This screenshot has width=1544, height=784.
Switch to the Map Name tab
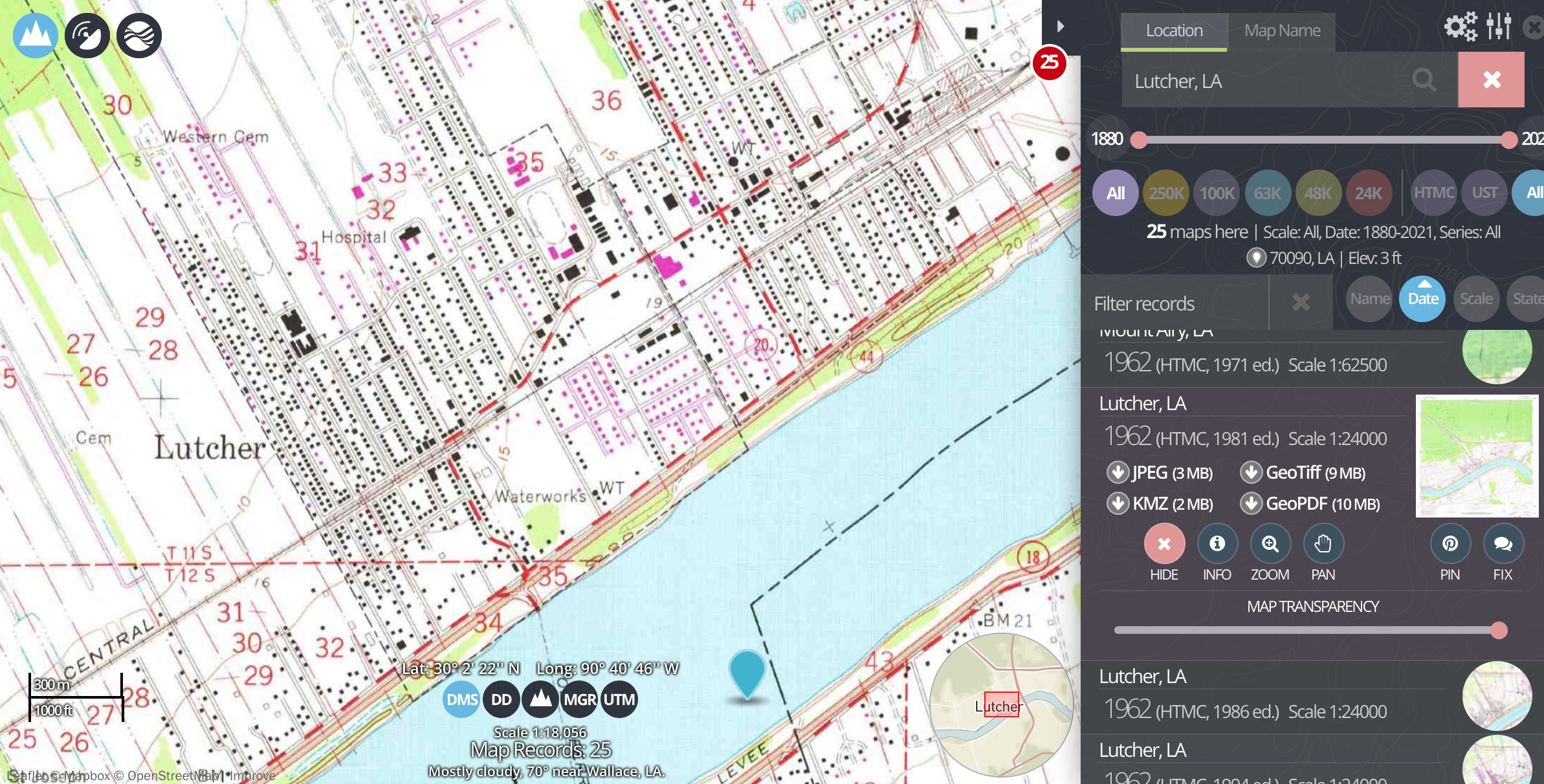click(x=1281, y=30)
